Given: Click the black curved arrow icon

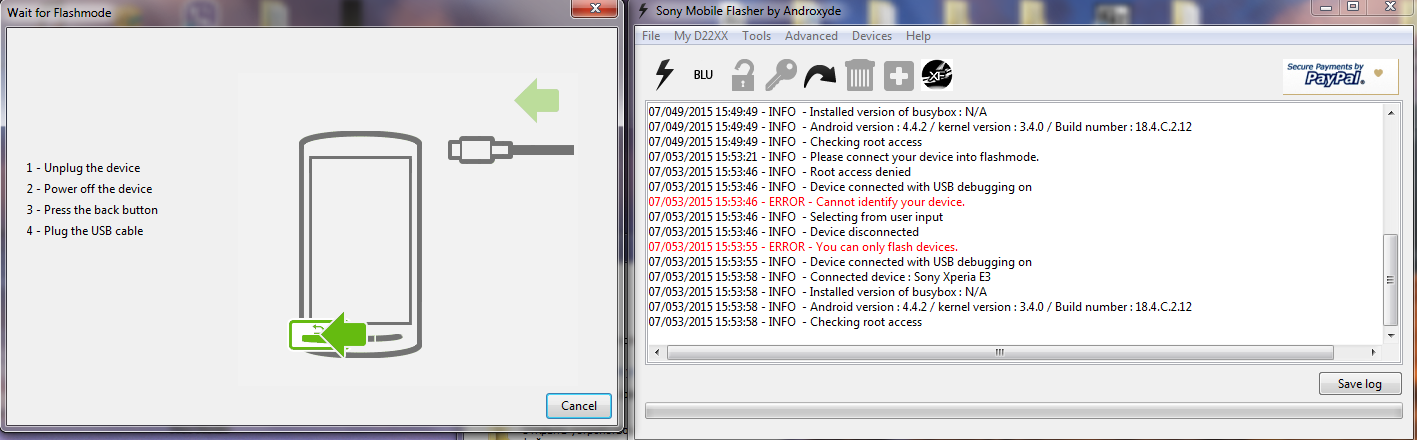Looking at the screenshot, I should 820,75.
